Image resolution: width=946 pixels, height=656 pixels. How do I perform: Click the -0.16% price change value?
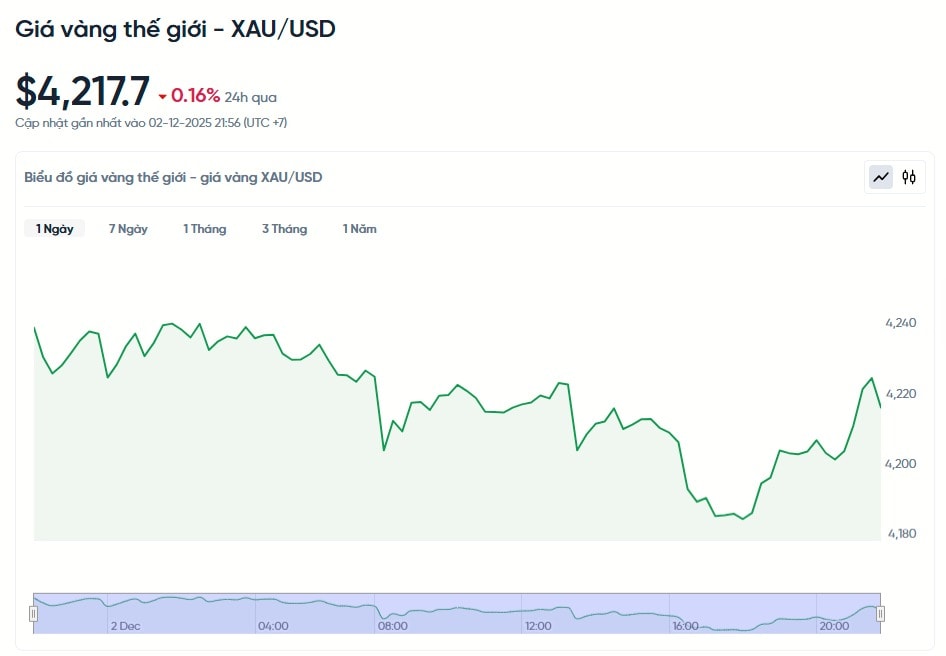195,96
